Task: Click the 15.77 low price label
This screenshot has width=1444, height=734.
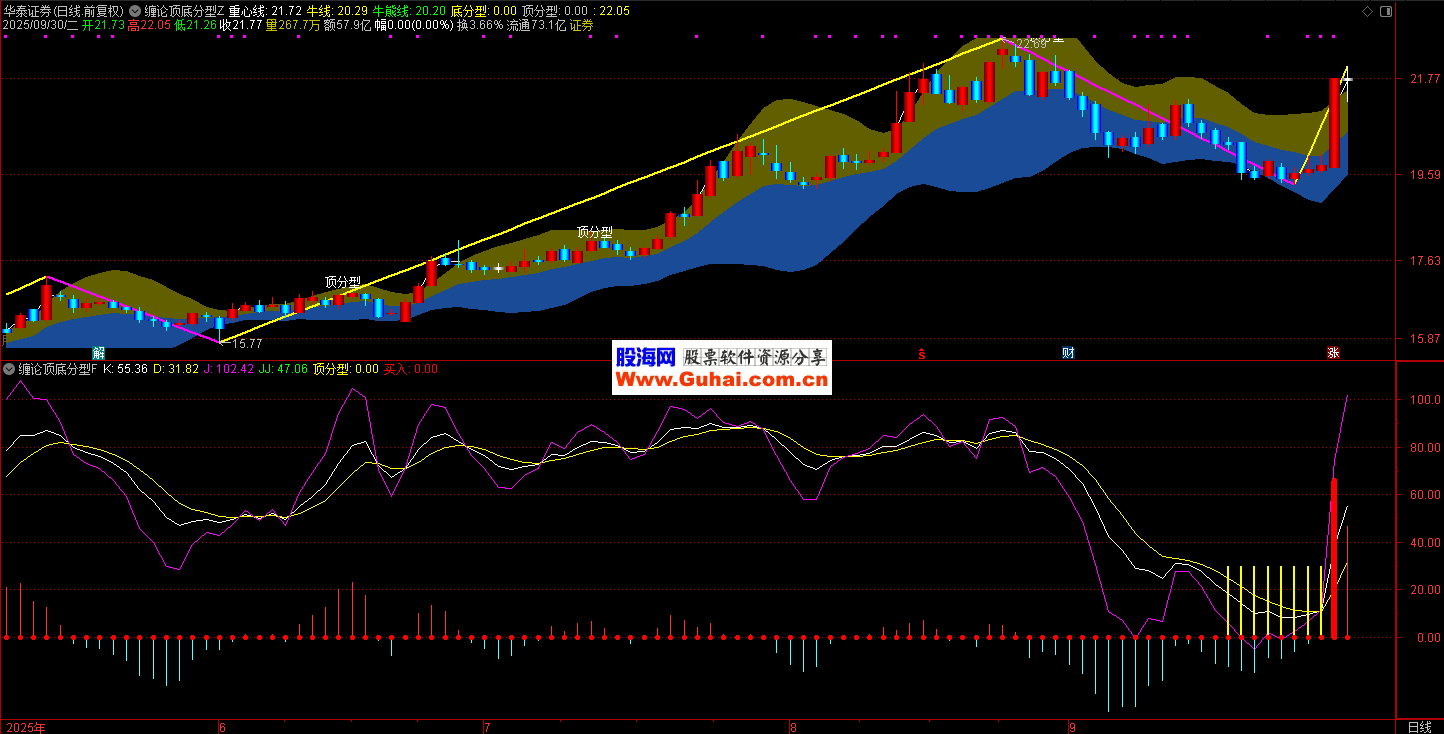Action: click(x=246, y=344)
